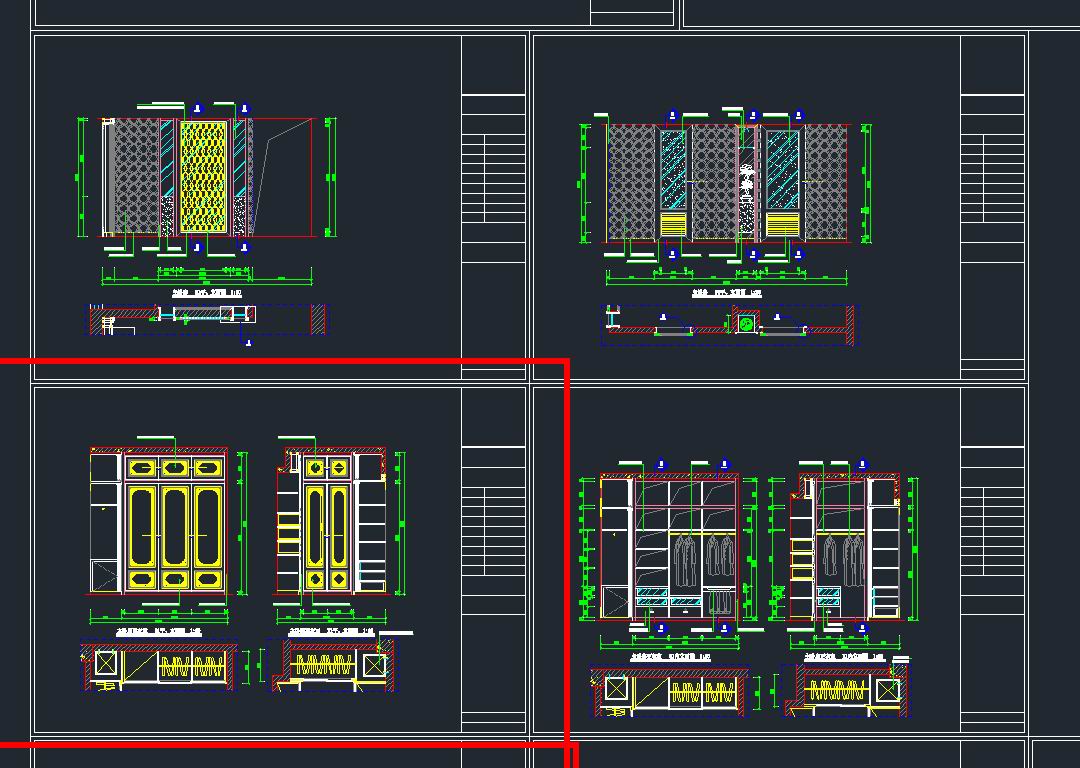Click the caption text under the top-left elevation
The width and height of the screenshot is (1080, 768).
click(x=207, y=293)
